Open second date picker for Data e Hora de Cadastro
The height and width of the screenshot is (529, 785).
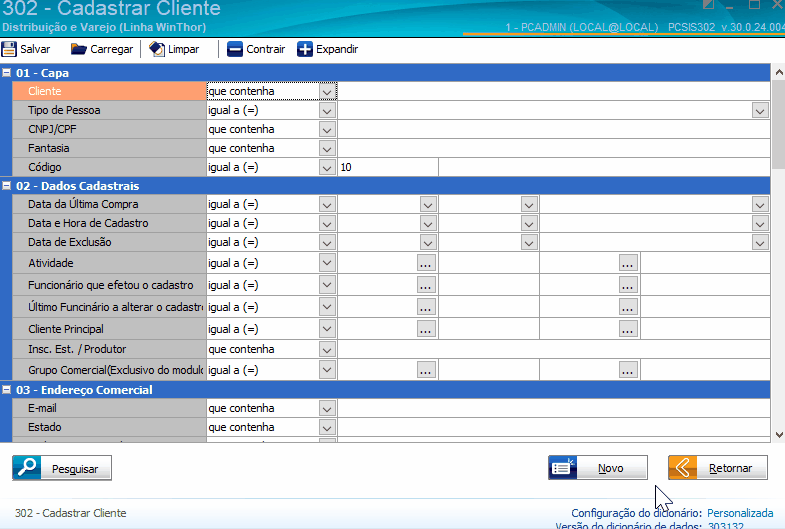(x=529, y=223)
